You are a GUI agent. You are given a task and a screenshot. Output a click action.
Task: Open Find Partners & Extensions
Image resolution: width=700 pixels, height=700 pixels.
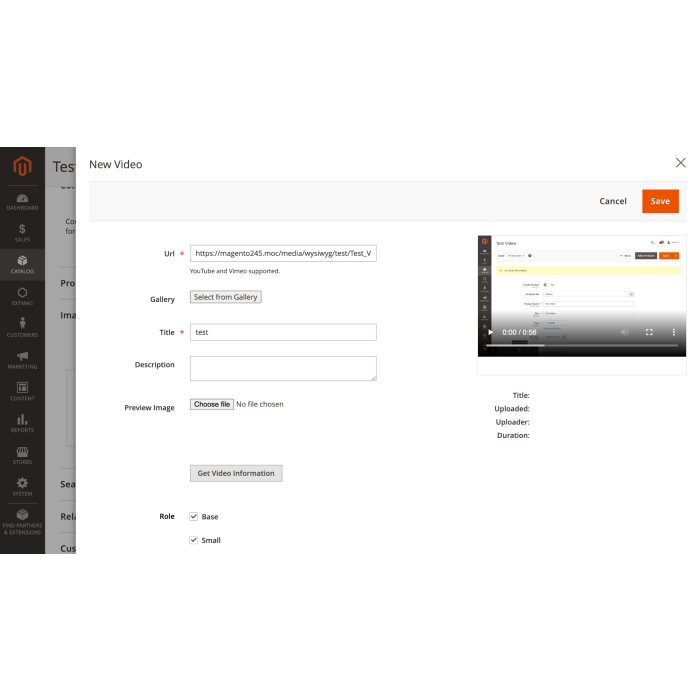(22, 522)
